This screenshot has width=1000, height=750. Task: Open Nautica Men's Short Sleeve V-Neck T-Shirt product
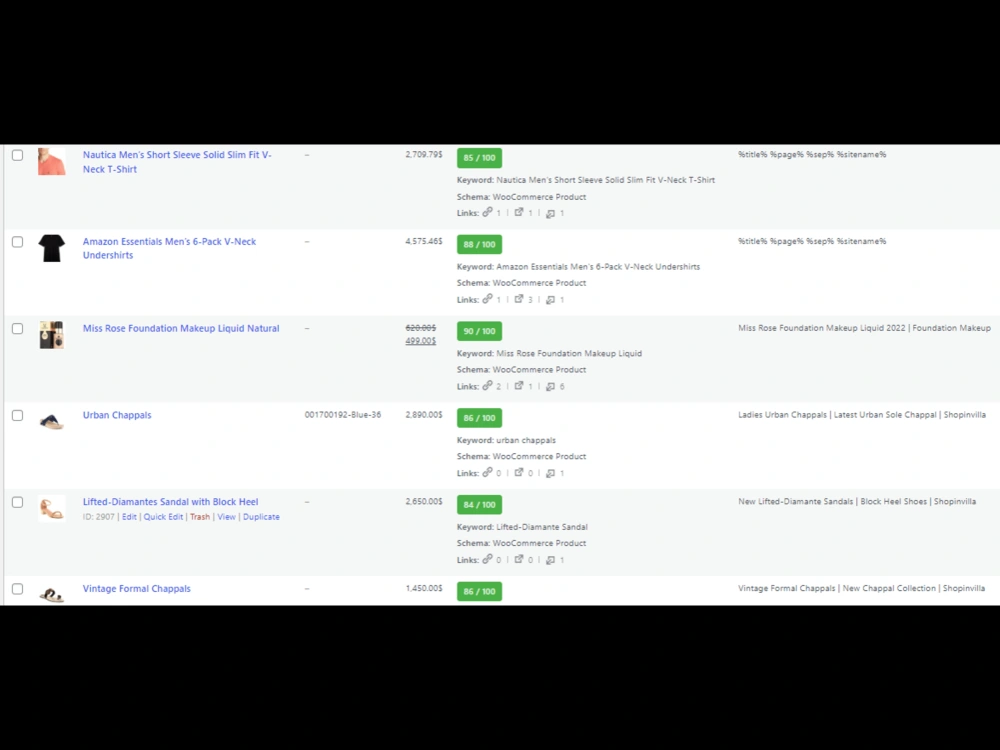click(x=177, y=162)
